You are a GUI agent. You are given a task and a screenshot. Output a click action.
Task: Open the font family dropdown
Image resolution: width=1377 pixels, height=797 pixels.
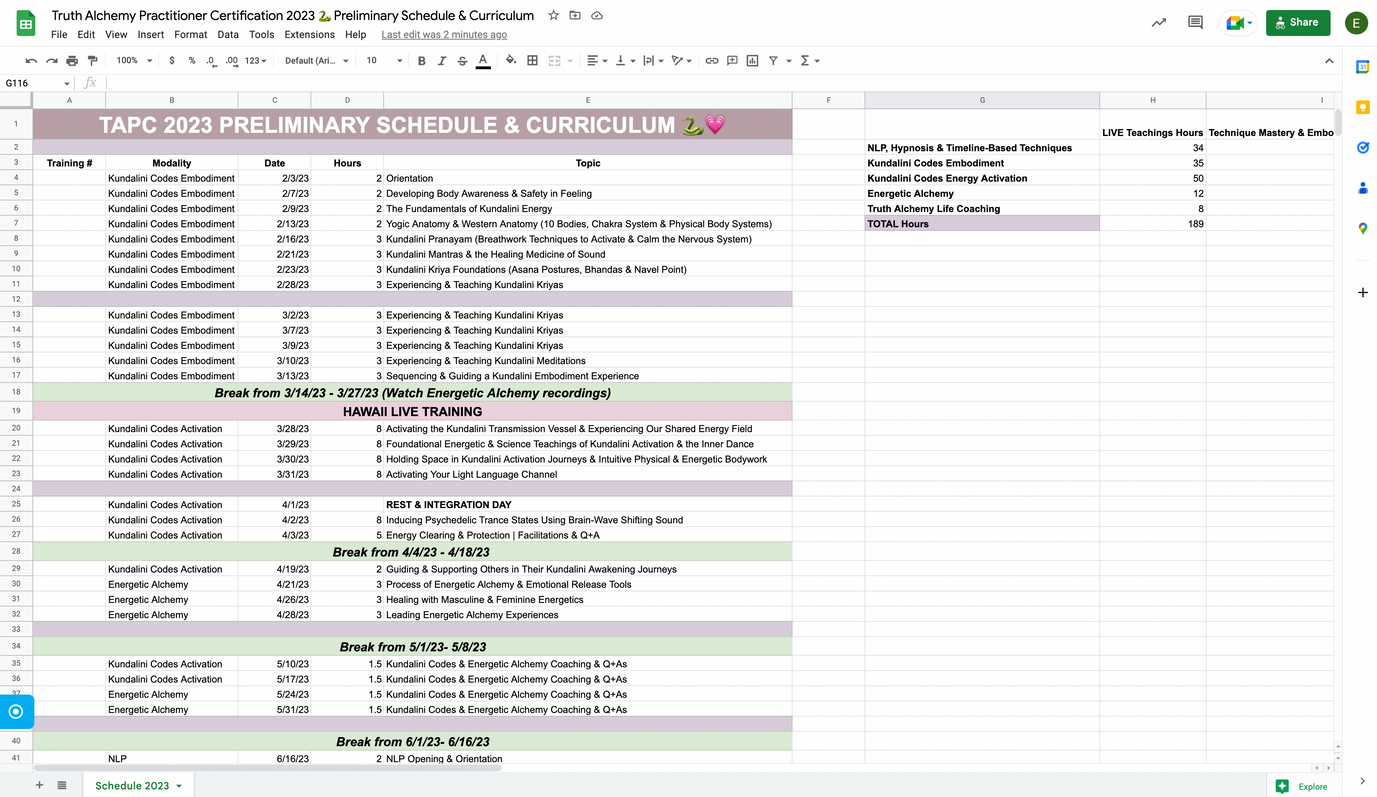(x=317, y=61)
